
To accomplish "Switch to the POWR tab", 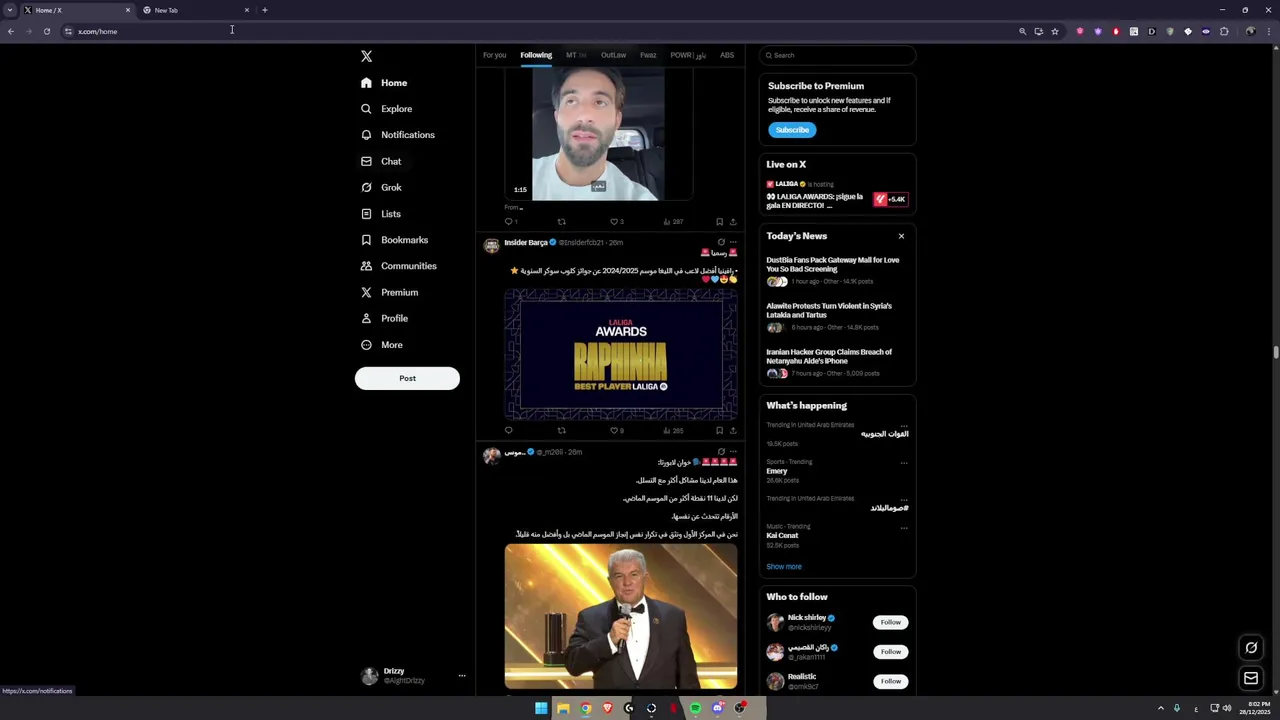I will point(688,55).
